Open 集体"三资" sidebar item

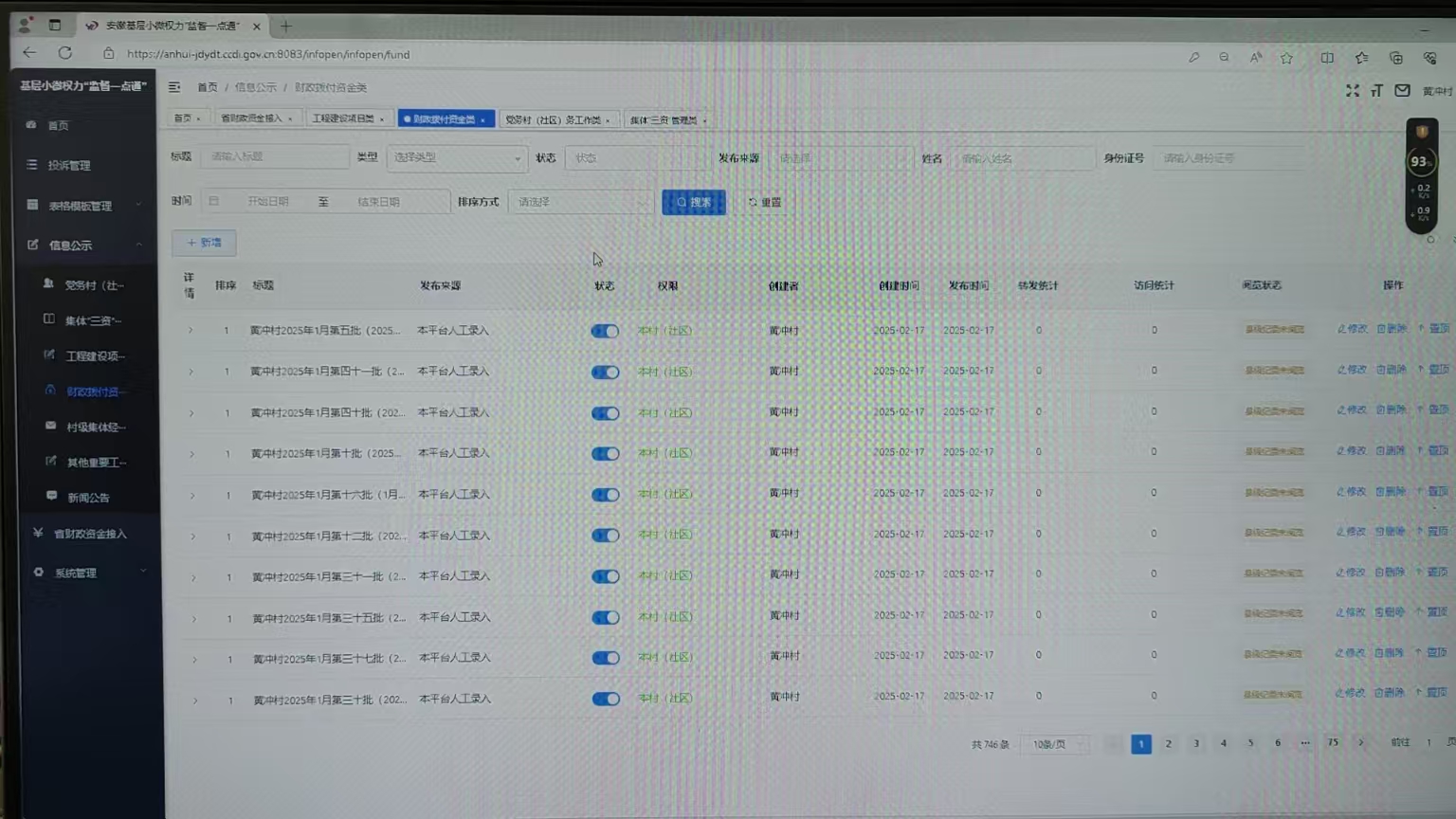(x=93, y=320)
